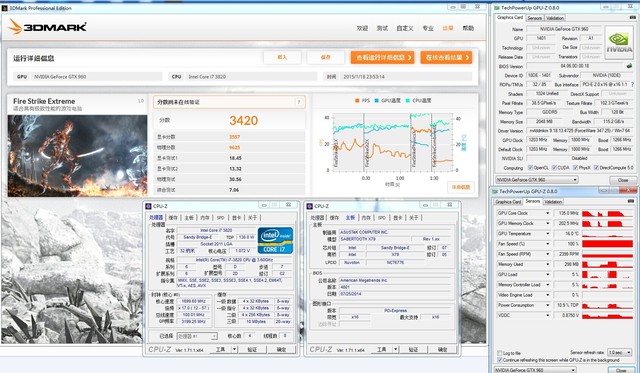Open the Fan Speed (%) sensor dropdown
Screen dimensions: 640x373
[548, 244]
